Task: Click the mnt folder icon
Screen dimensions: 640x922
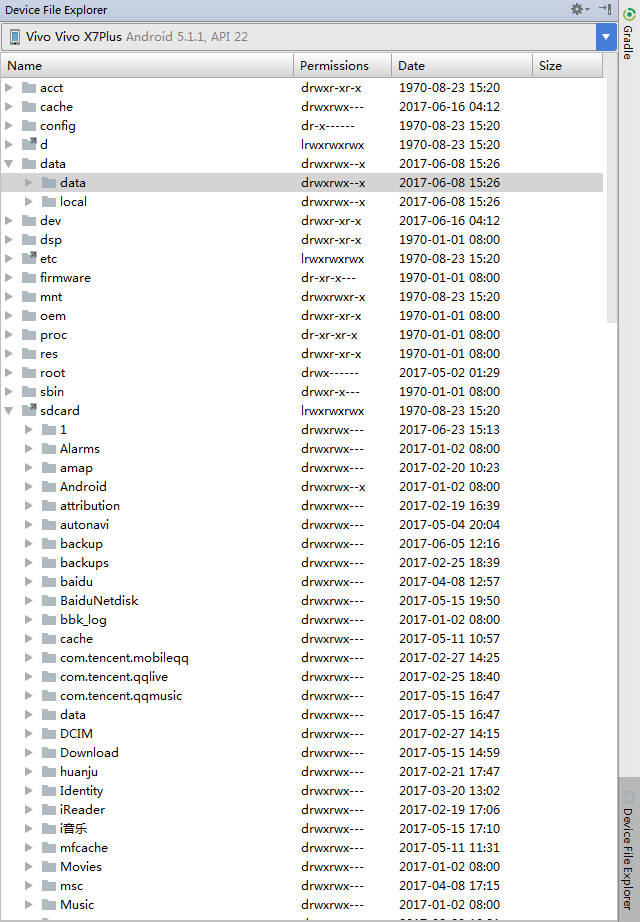Action: 29,296
